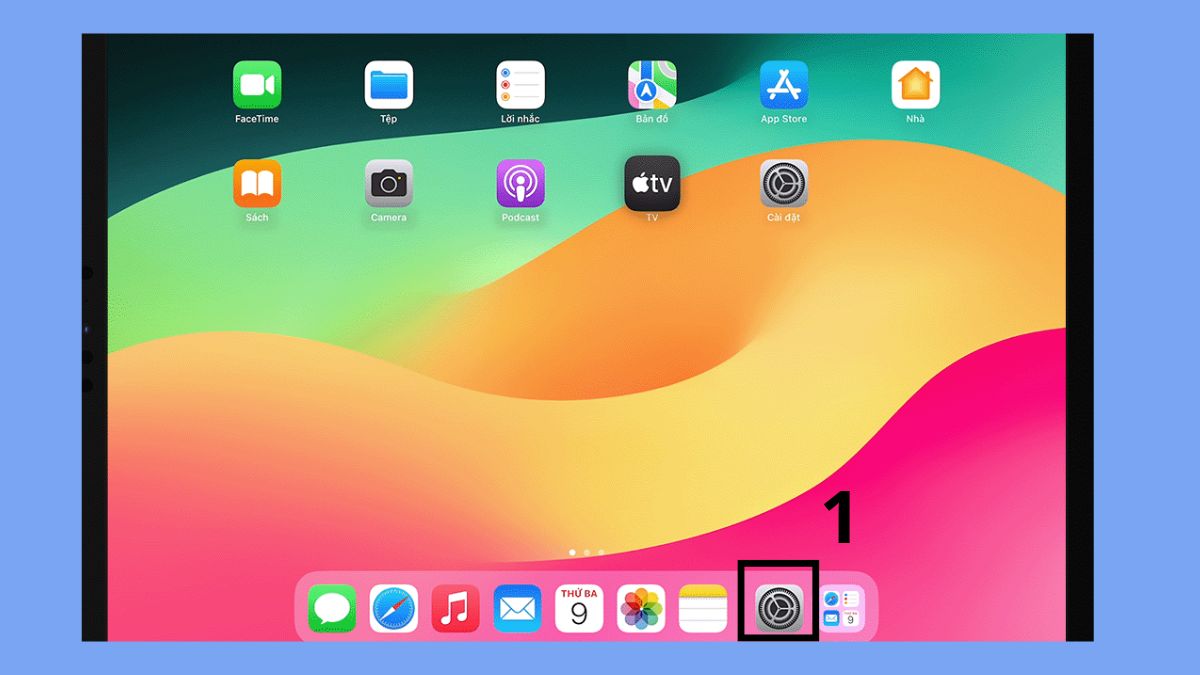The height and width of the screenshot is (675, 1200).
Task: Open the FaceTime app
Action: pyautogui.click(x=256, y=85)
